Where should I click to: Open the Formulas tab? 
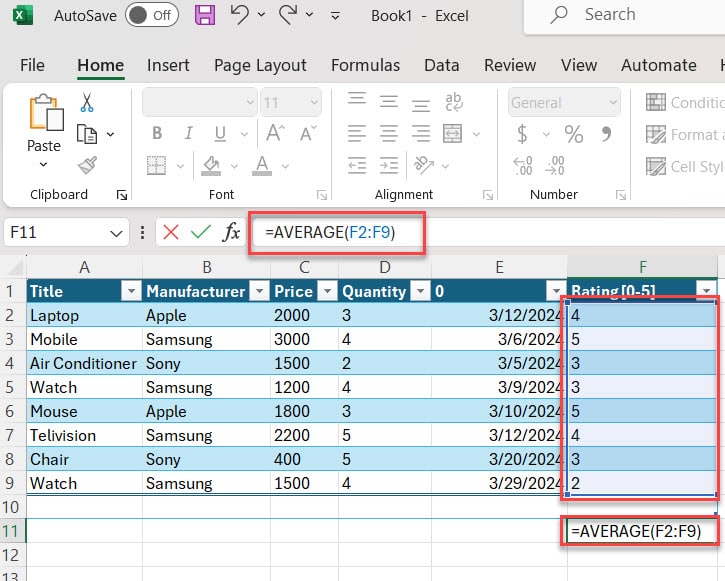[x=365, y=65]
